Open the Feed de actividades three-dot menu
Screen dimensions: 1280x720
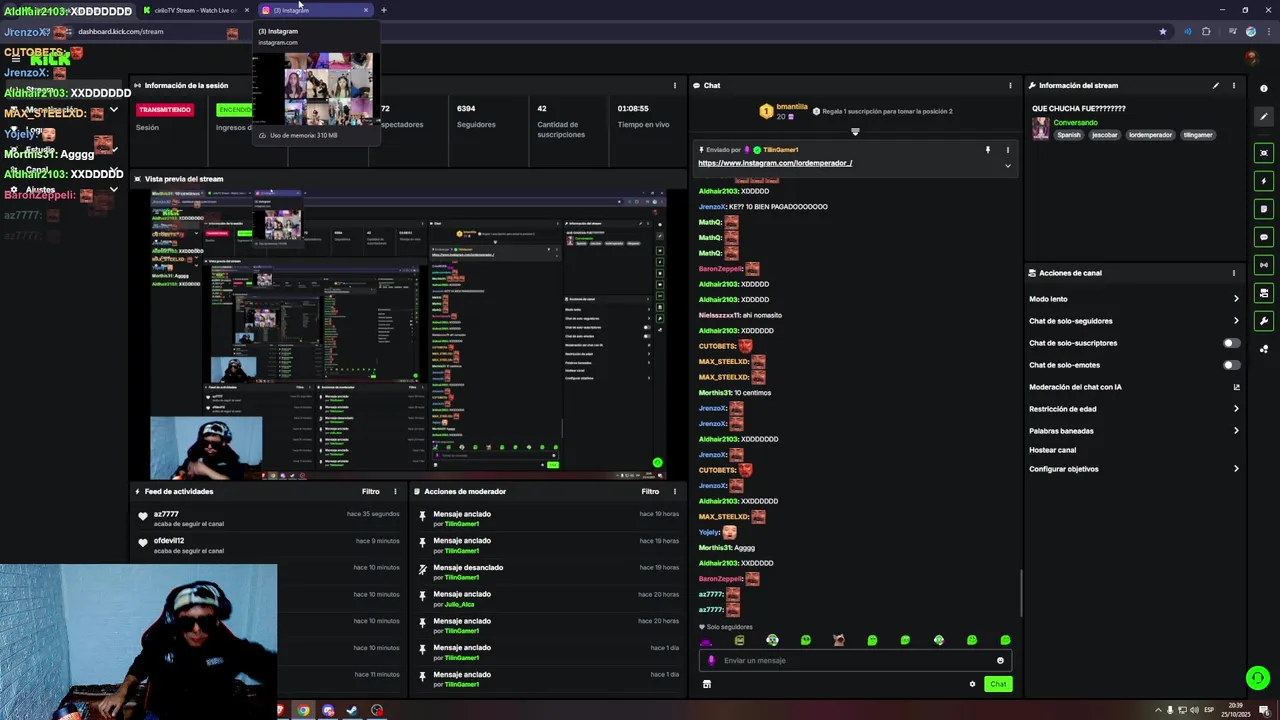pos(395,491)
